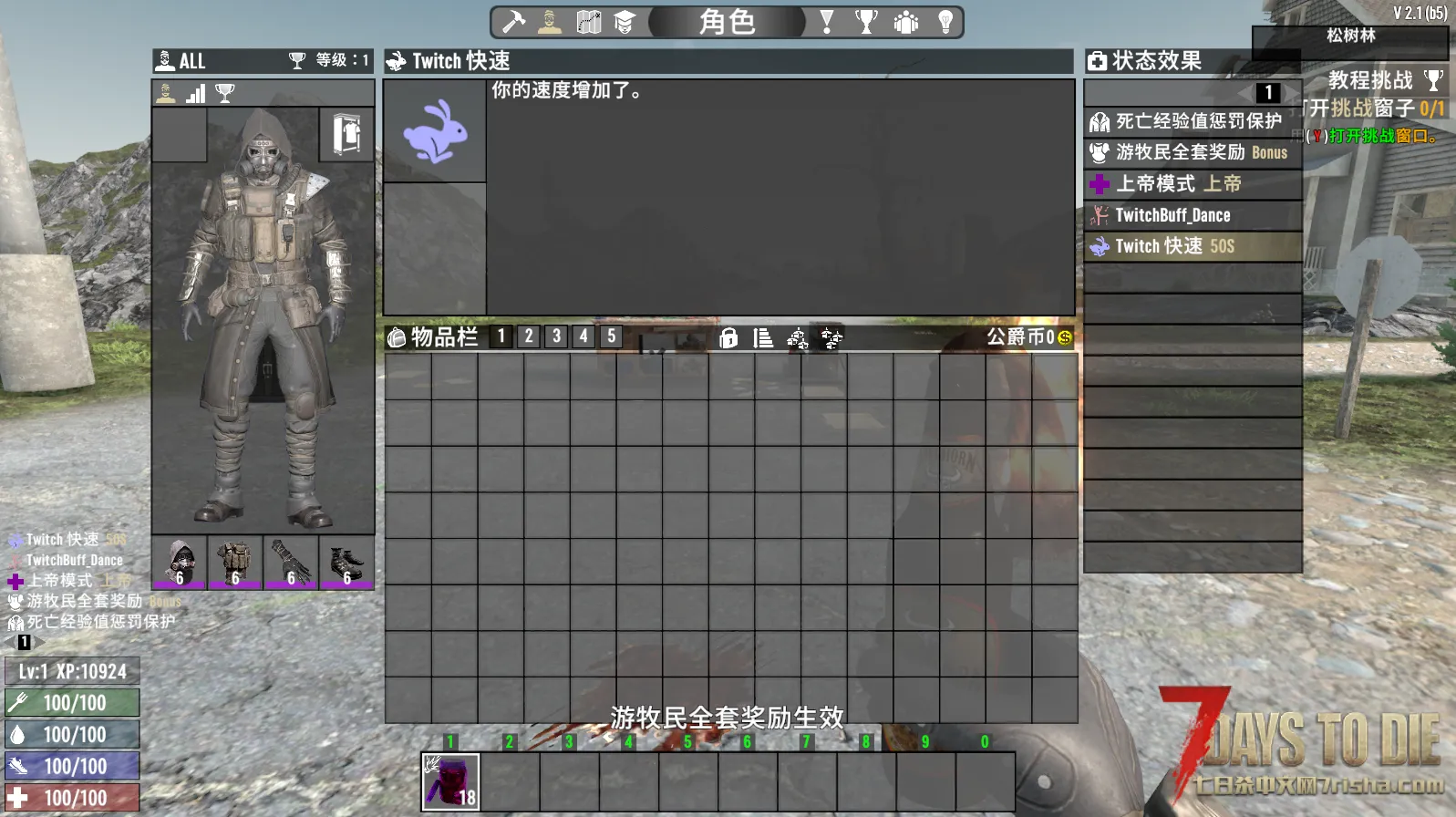The height and width of the screenshot is (817, 1456).
Task: Select the chest armor outfit slot
Action: 235,563
